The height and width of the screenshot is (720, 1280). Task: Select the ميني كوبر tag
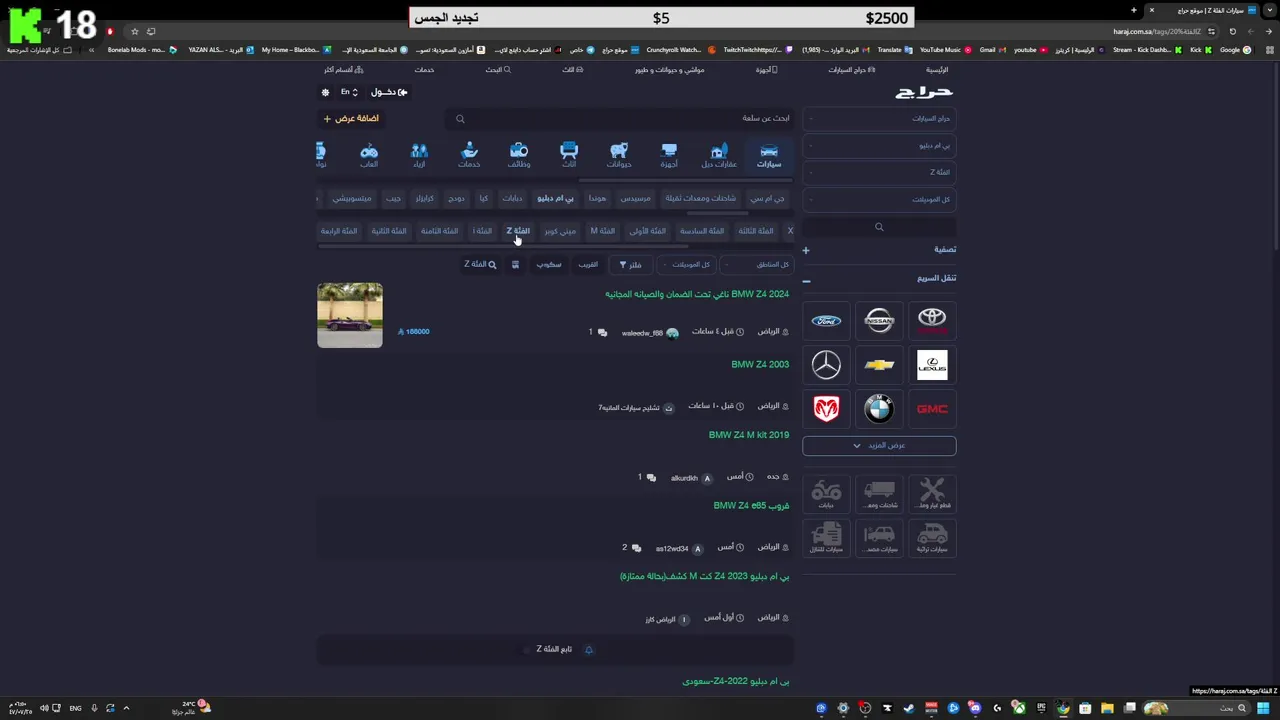point(560,231)
